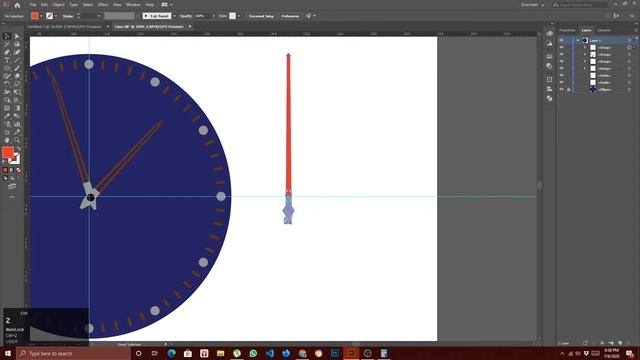This screenshot has height=360, width=640.
Task: Click the large red fill swatch in toolbox
Action: click(8, 152)
